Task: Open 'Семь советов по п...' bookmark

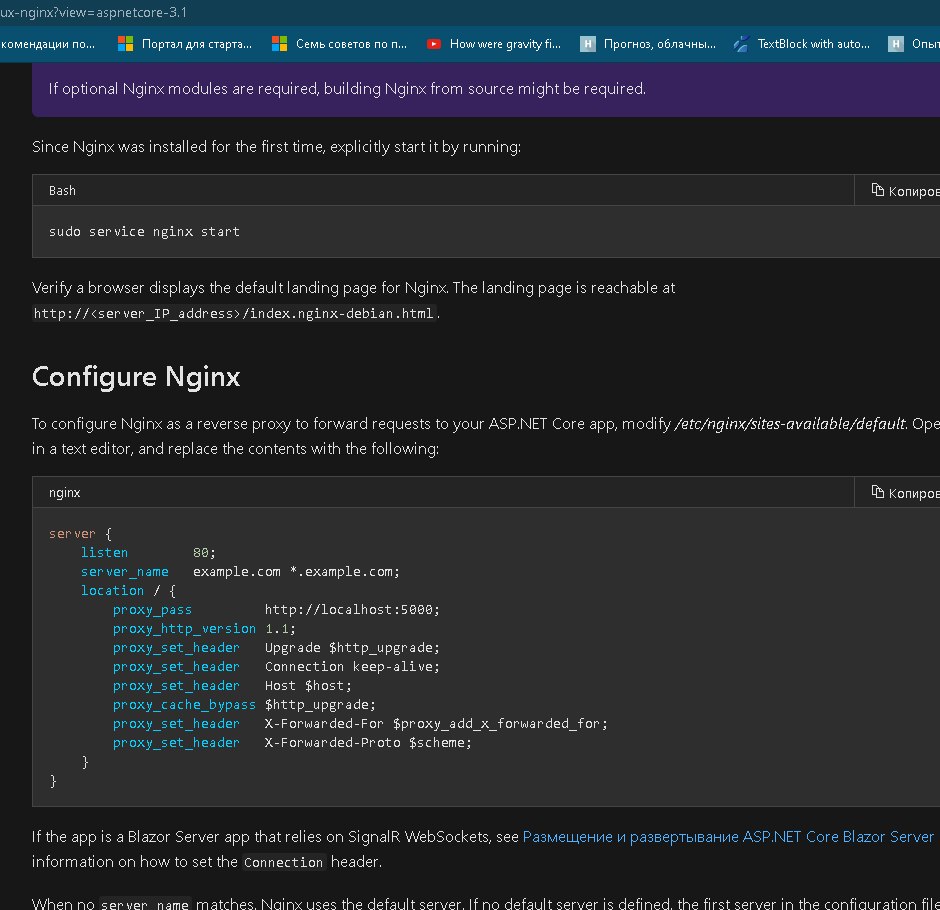Action: 339,44
